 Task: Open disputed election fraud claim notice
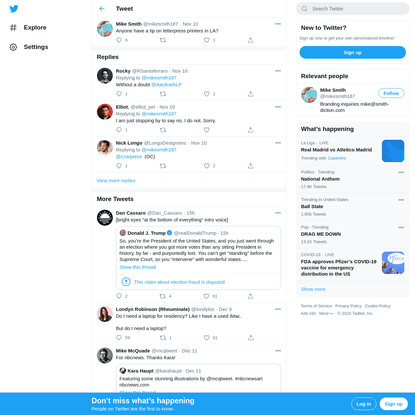(x=179, y=282)
